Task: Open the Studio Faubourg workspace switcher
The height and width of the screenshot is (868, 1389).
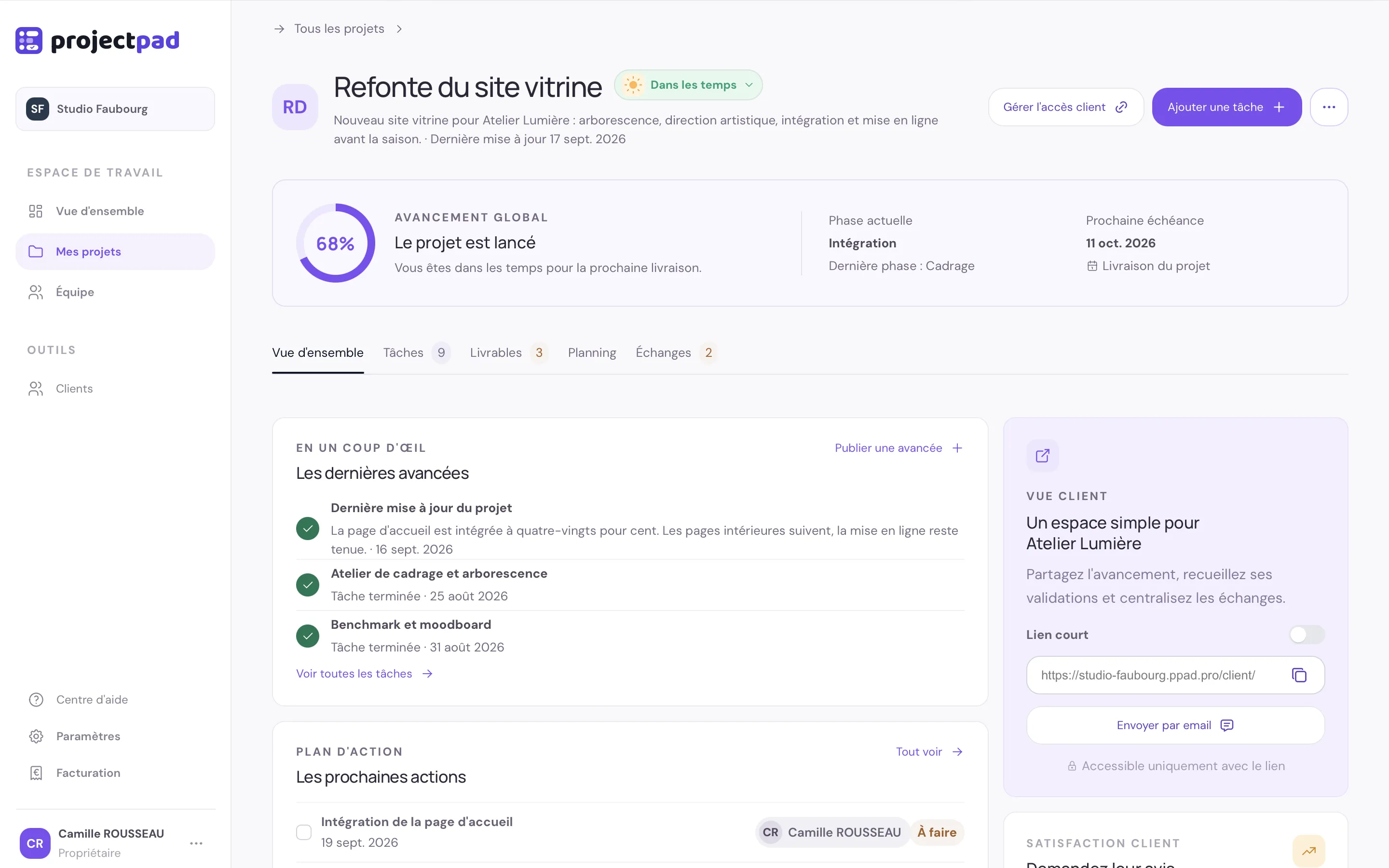Action: 115,109
